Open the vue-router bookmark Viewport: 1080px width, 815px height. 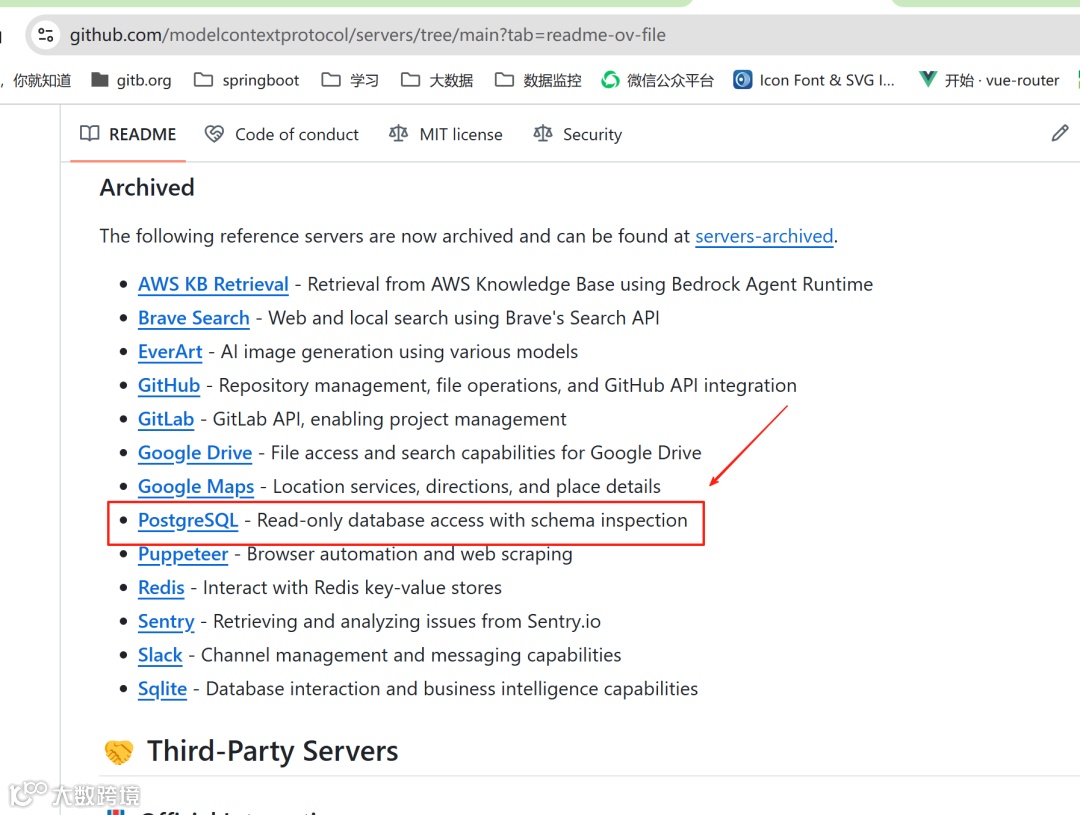point(989,80)
